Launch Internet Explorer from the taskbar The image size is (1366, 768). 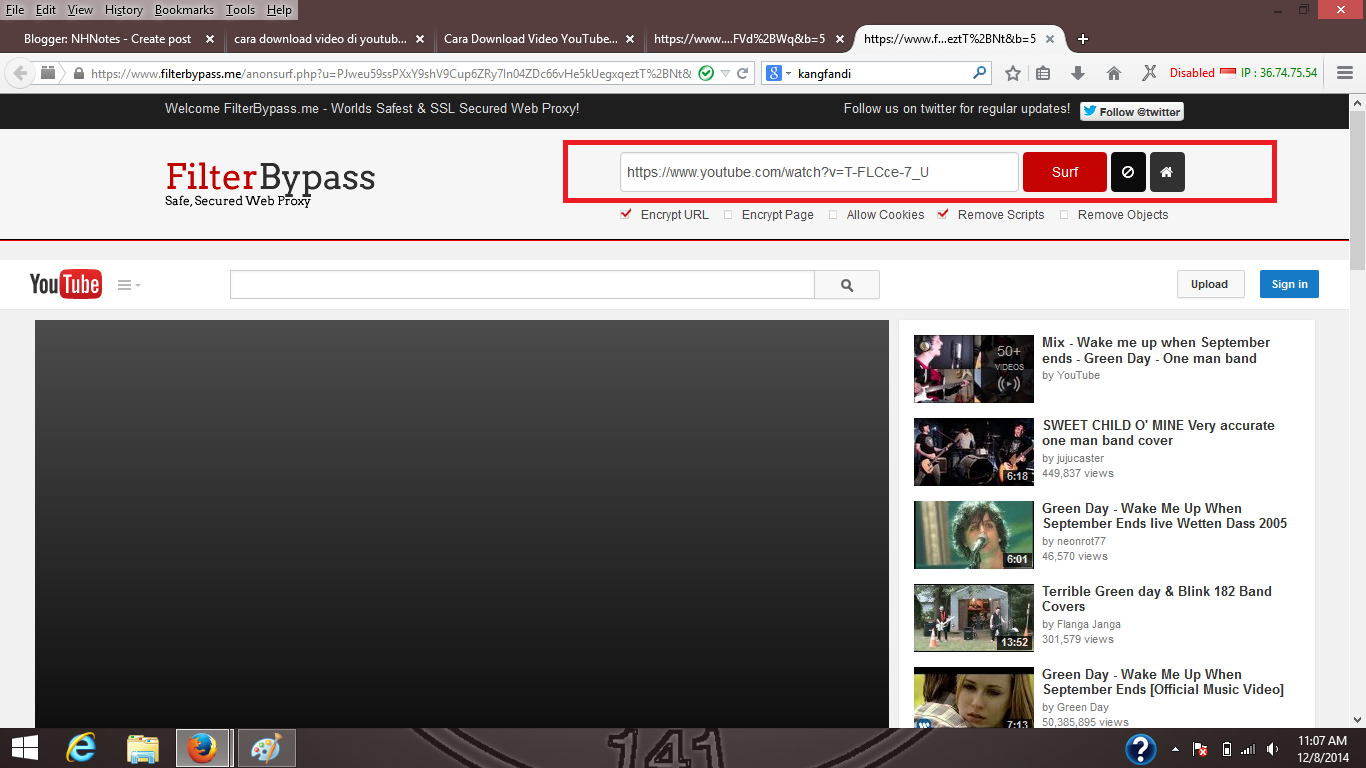coord(81,748)
